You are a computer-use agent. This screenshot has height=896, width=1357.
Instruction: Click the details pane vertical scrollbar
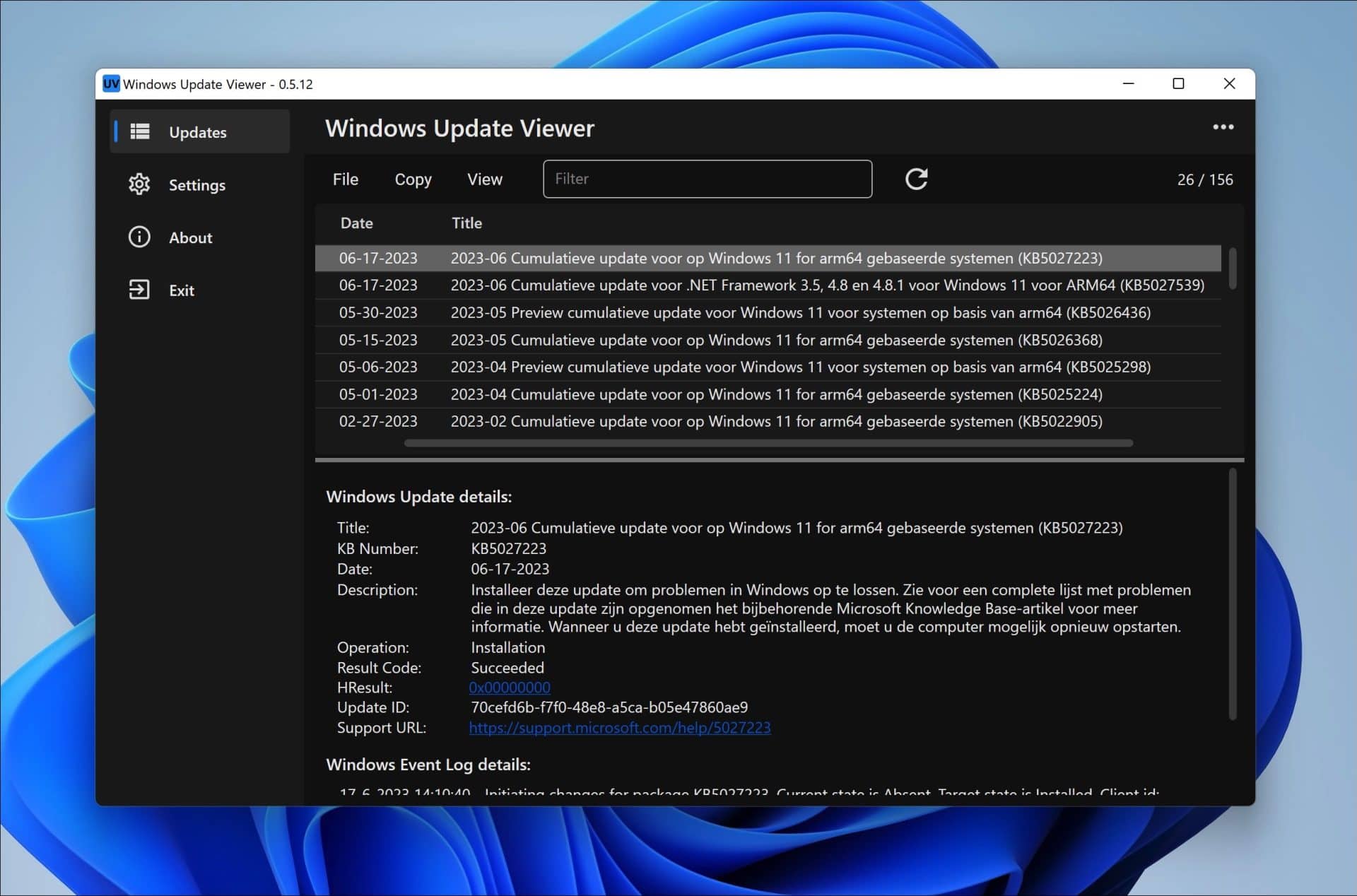1233,594
